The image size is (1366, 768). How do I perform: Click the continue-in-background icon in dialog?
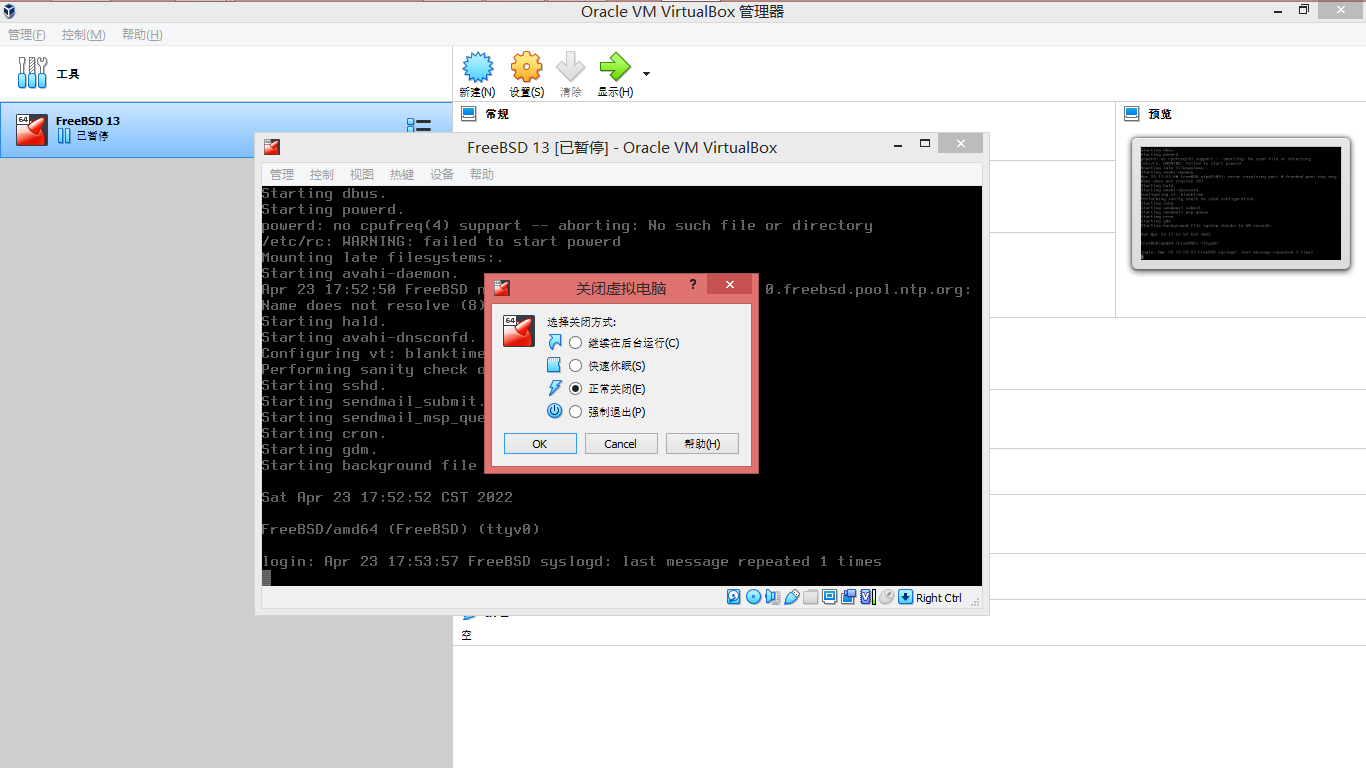(x=555, y=342)
